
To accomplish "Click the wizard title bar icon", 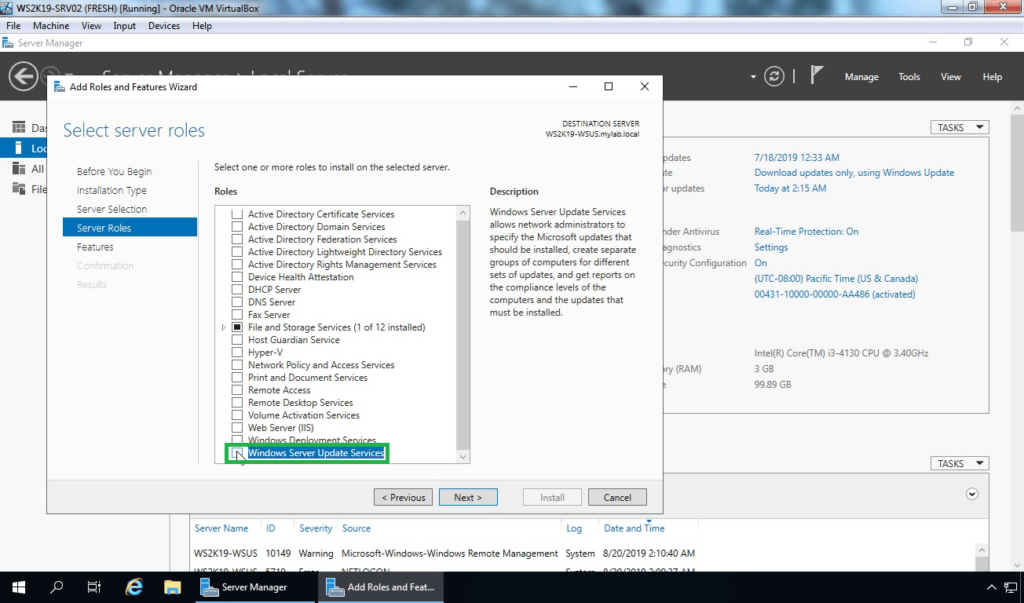I will coord(59,87).
